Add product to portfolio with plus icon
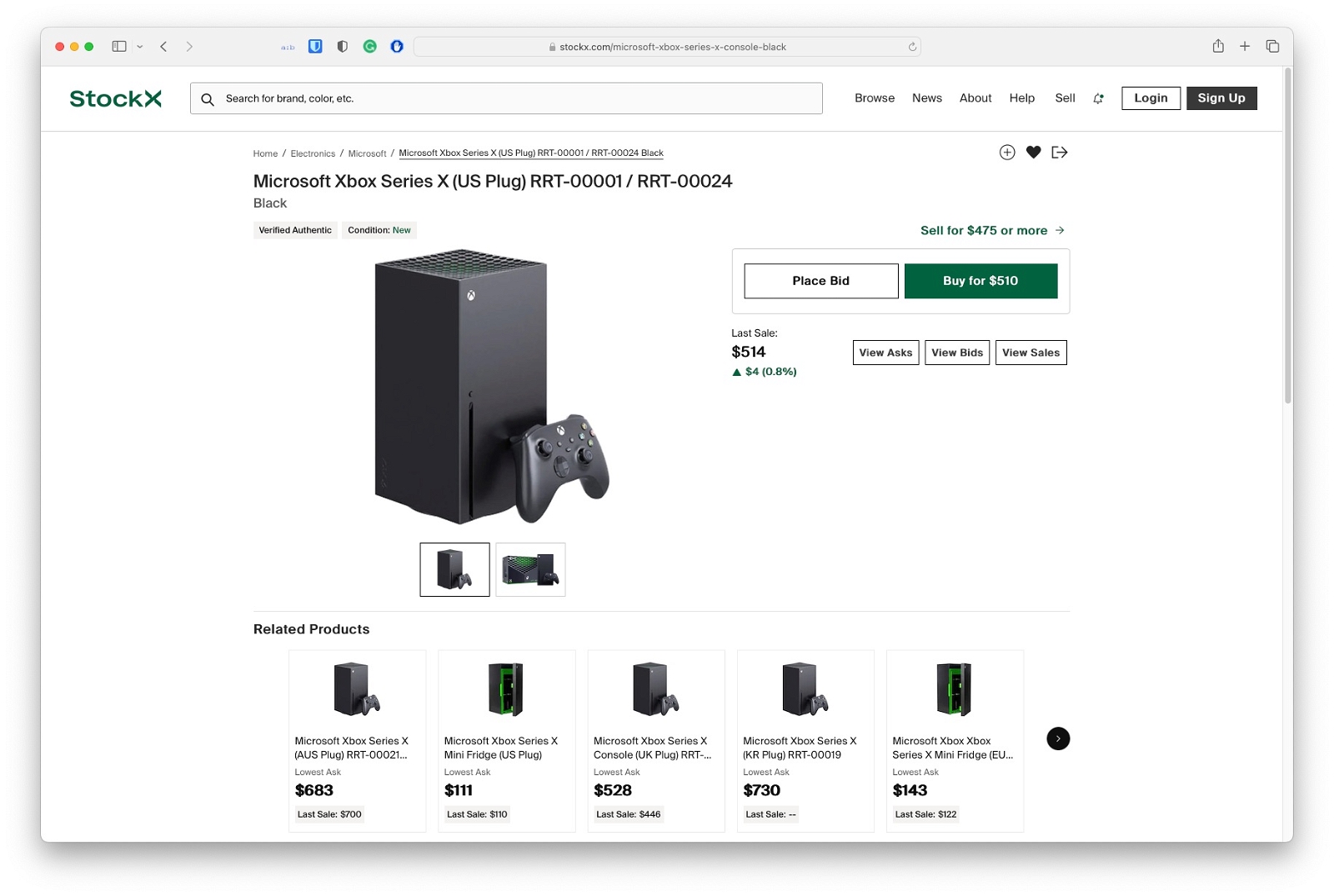Screen dimensions: 1334x896 (1007, 152)
